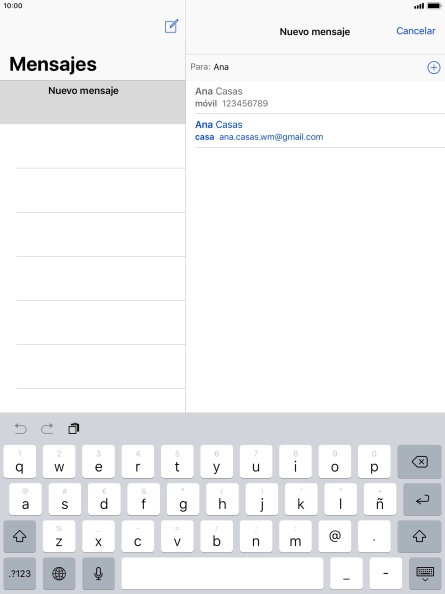Tap the redo arrow above keyboard
445x594 pixels.
pyautogui.click(x=47, y=429)
